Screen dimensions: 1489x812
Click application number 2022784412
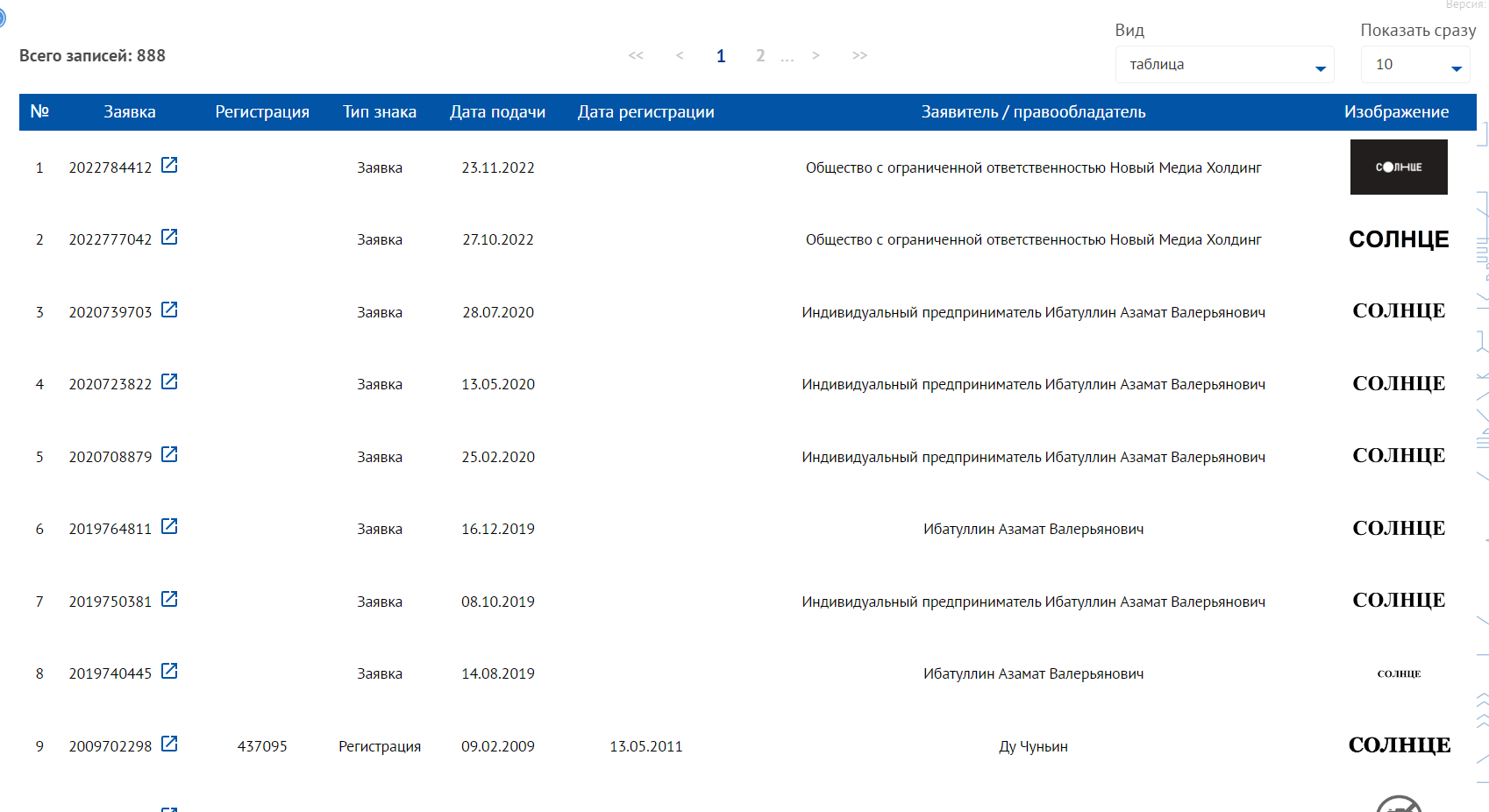tap(110, 168)
